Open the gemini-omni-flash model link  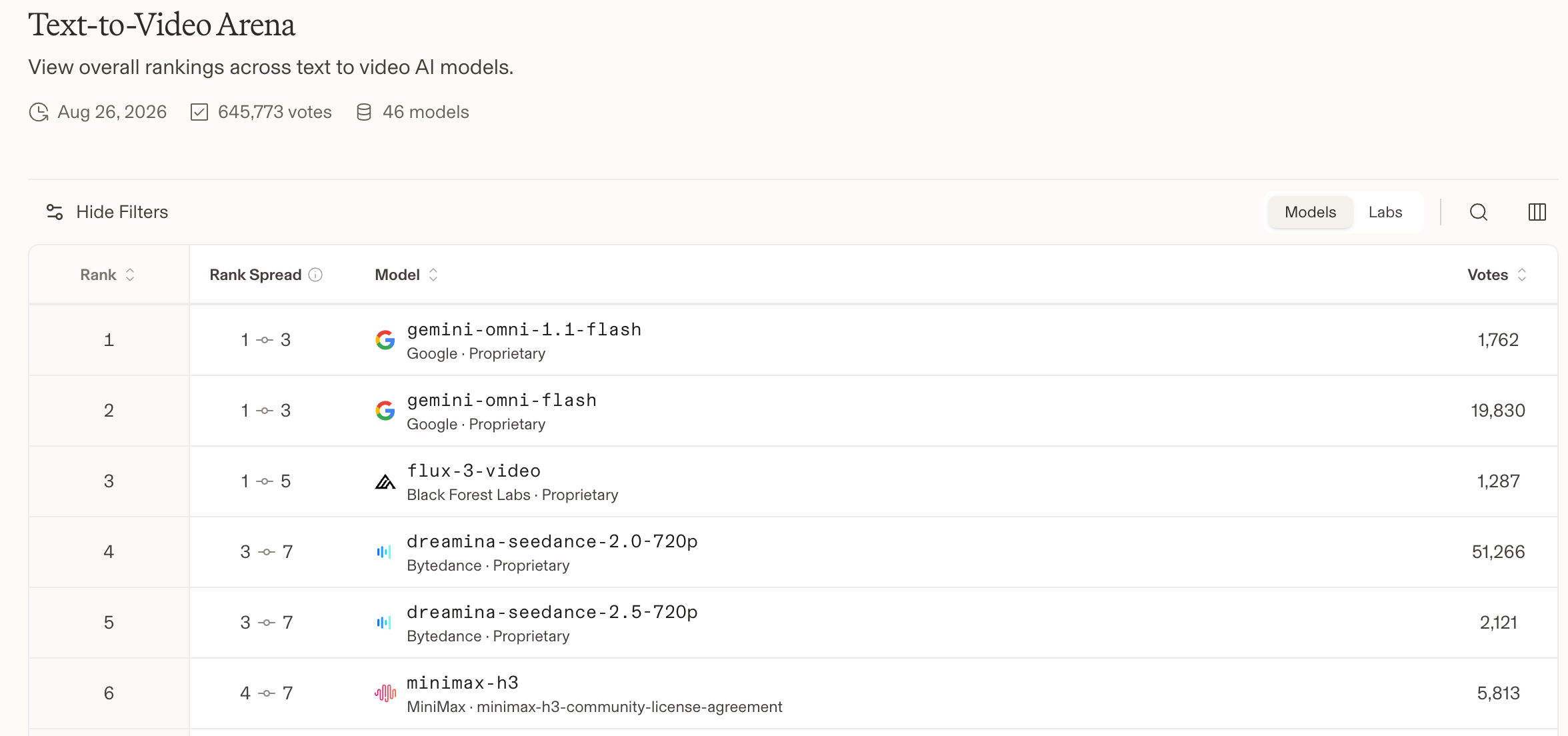tap(501, 400)
